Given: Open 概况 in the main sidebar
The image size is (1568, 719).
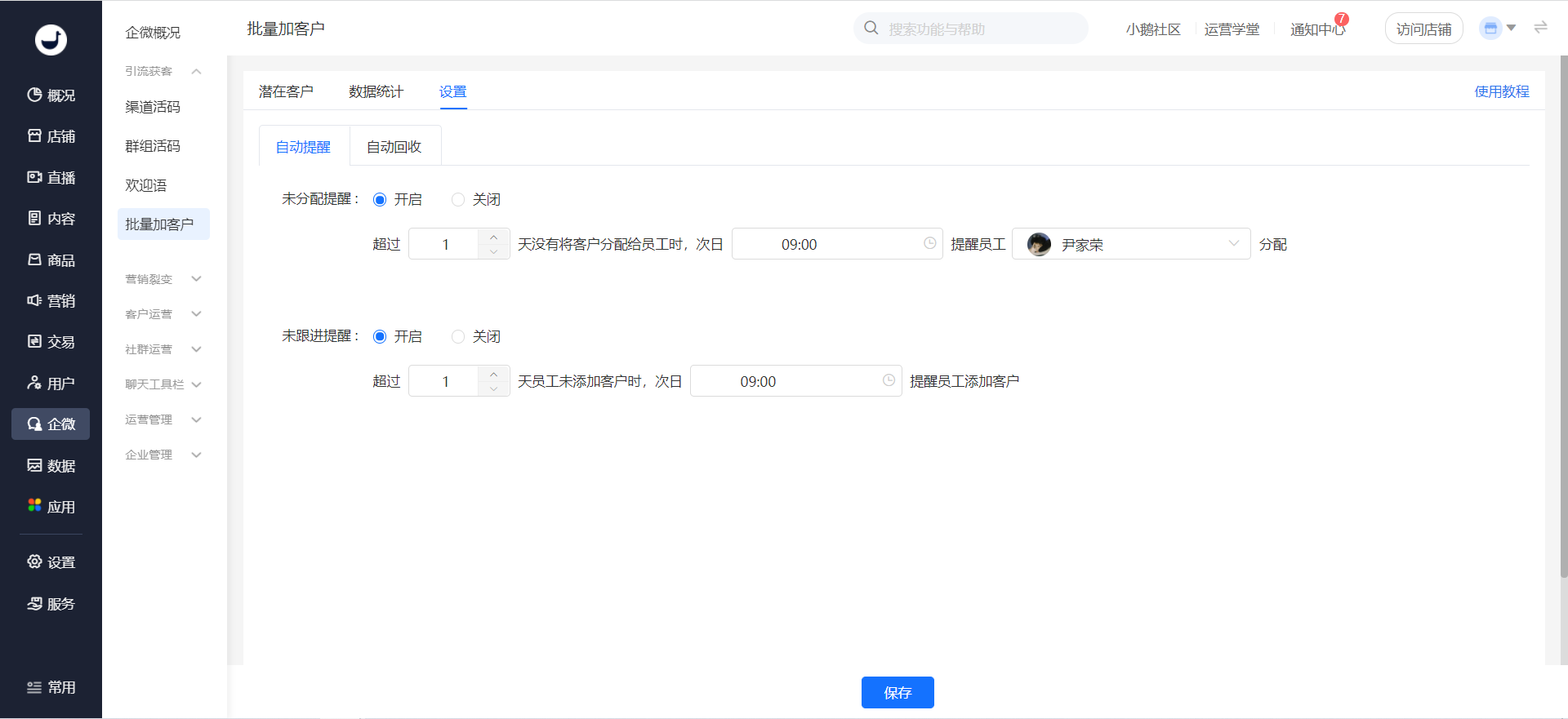Looking at the screenshot, I should (x=51, y=95).
